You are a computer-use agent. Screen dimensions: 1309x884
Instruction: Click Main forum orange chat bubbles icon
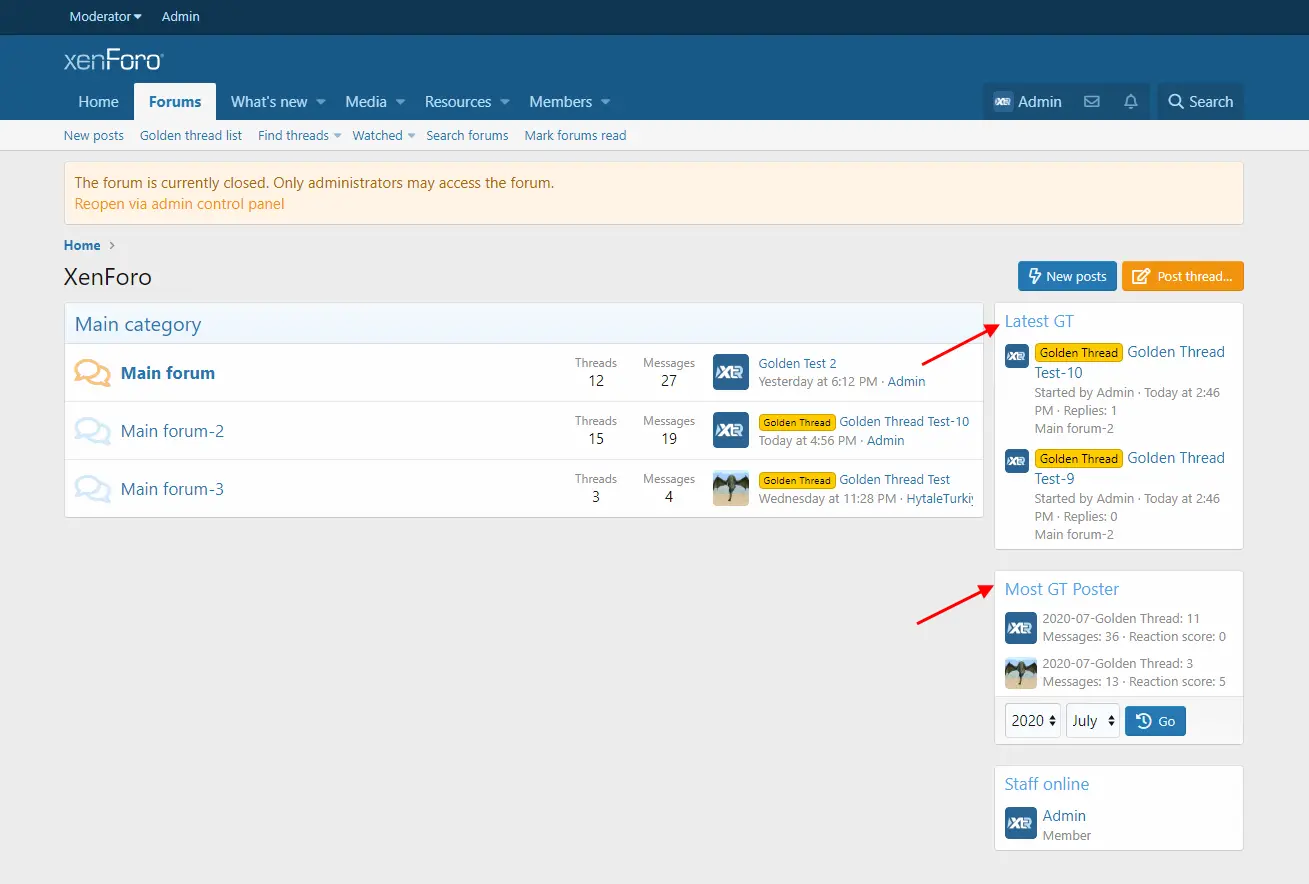tap(93, 373)
